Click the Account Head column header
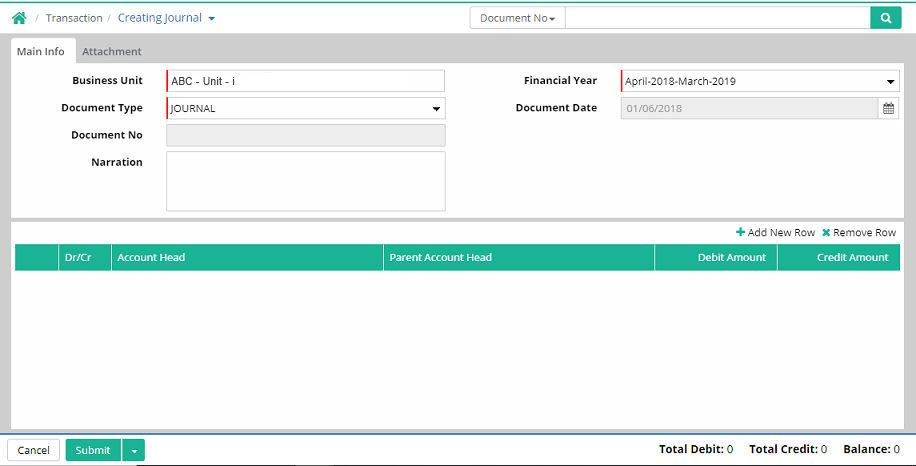The image size is (916, 466). (247, 257)
